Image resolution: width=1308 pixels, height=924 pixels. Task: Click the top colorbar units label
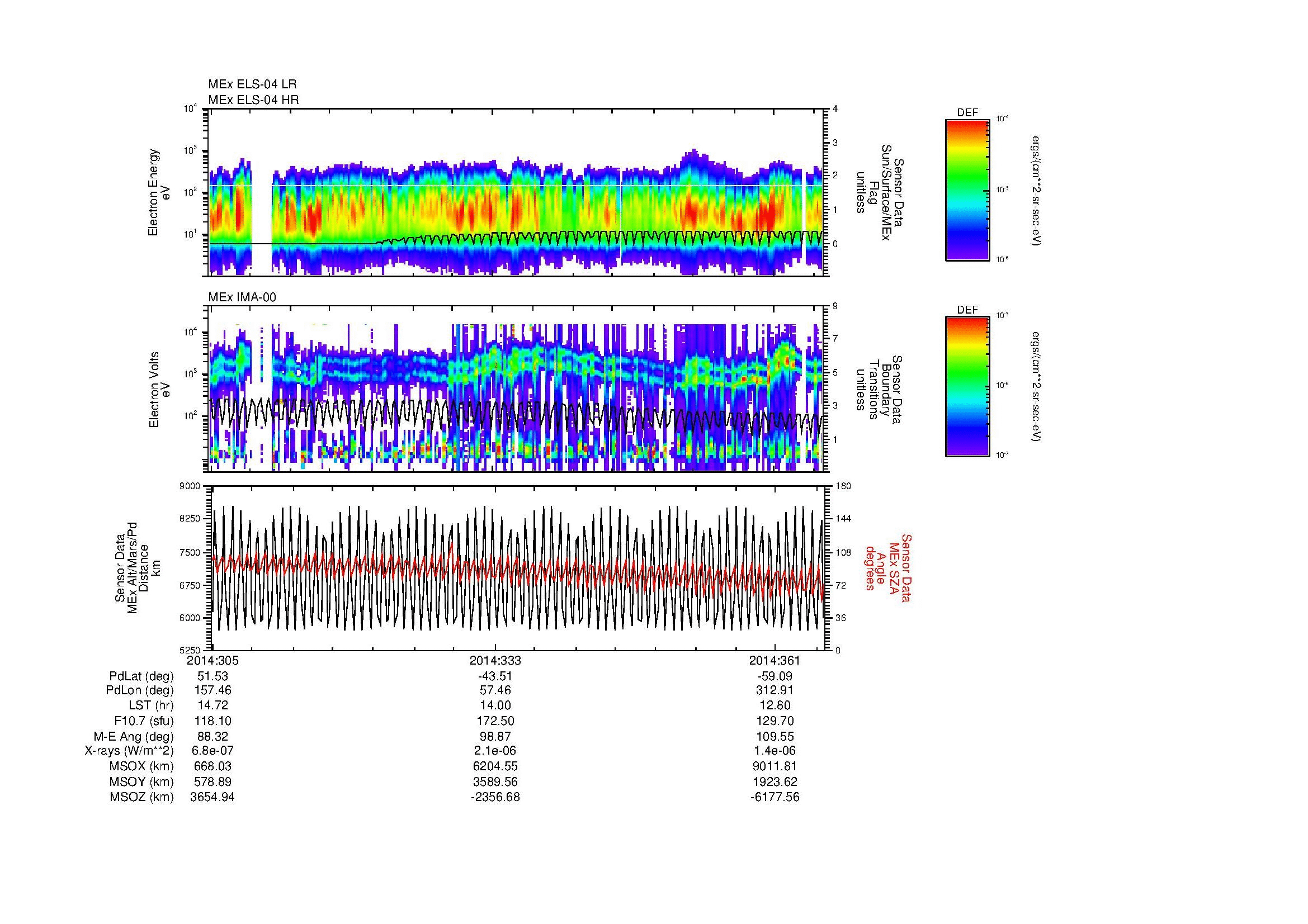tap(1037, 191)
